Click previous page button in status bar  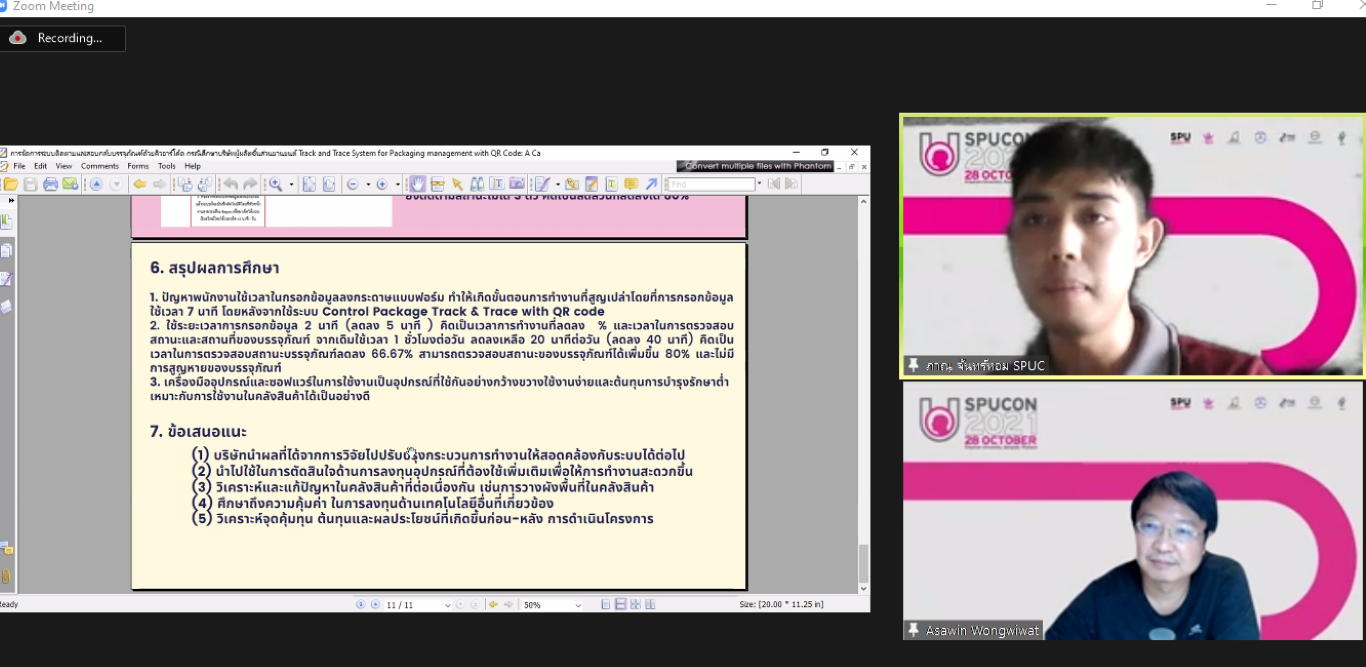point(375,605)
